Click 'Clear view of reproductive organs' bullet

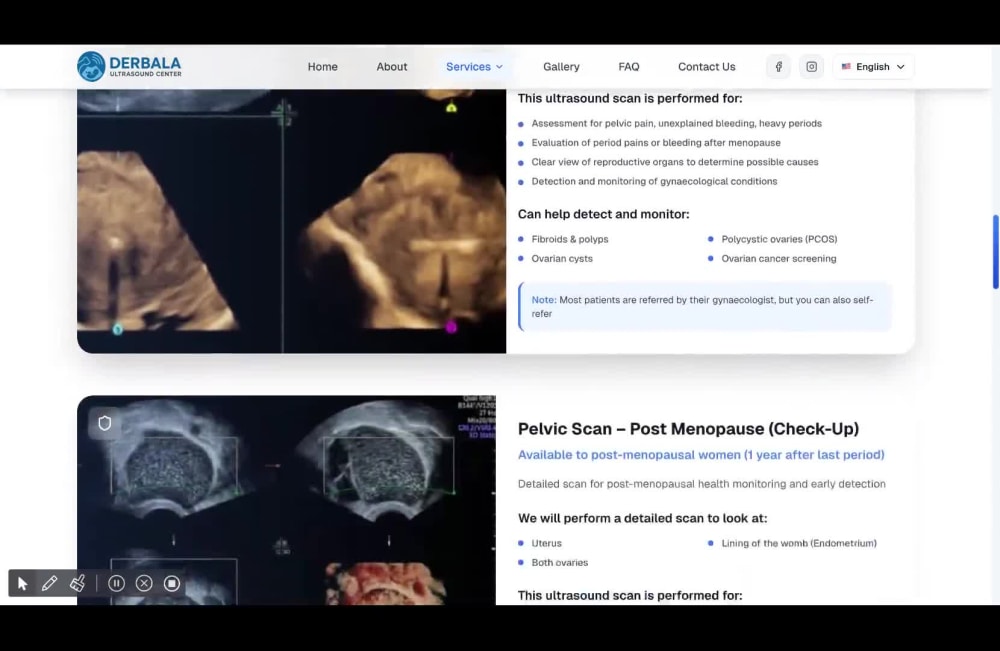point(675,162)
